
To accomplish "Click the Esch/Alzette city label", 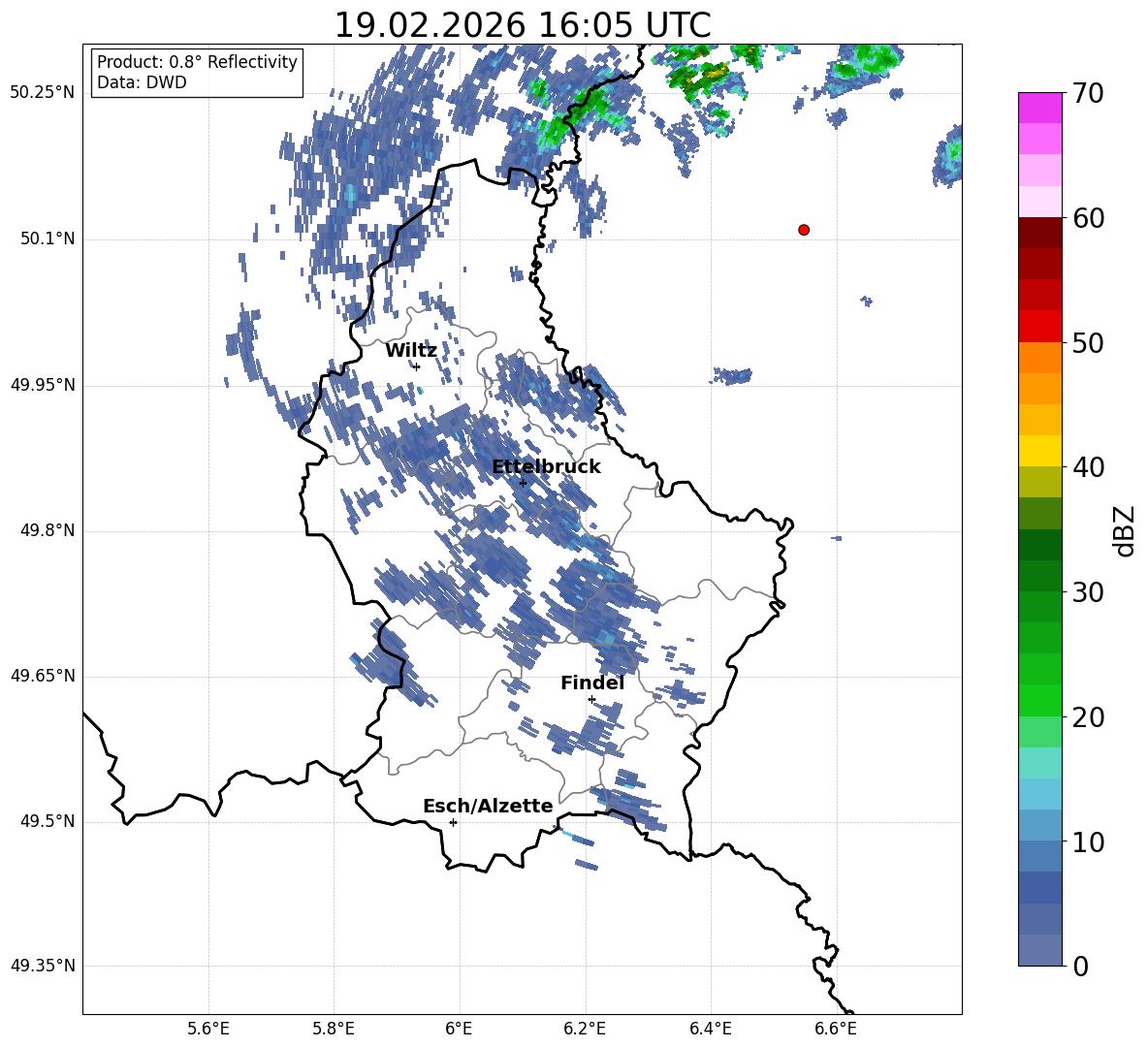I will pos(489,806).
